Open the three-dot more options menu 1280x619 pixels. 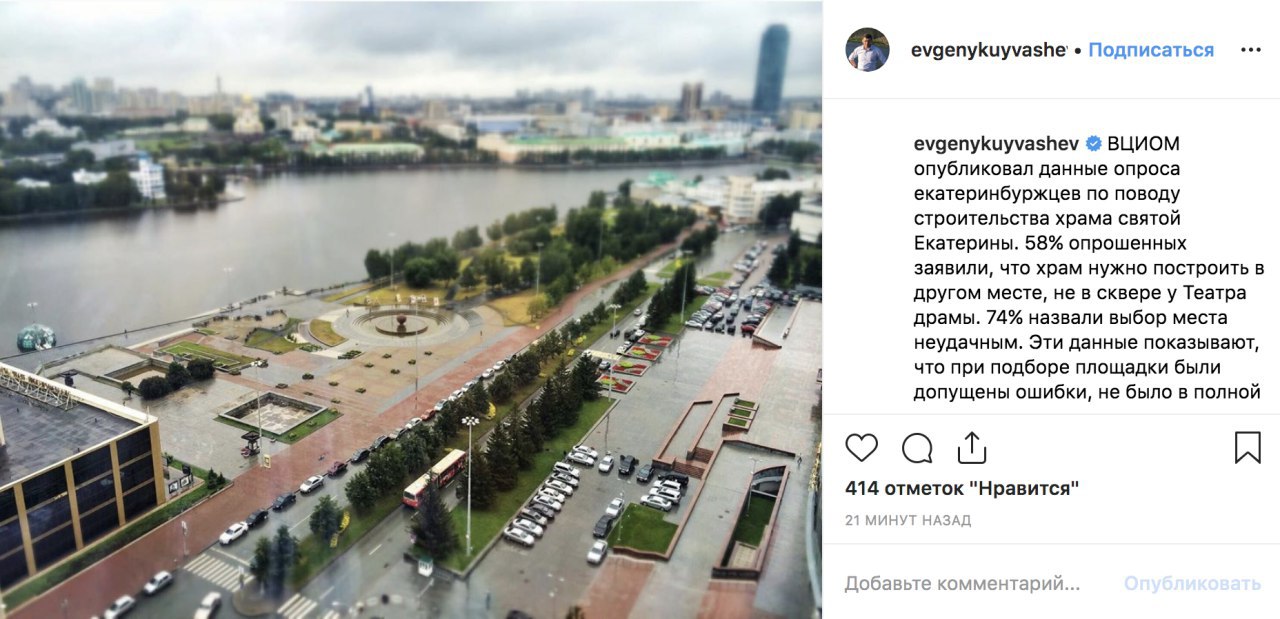pyautogui.click(x=1251, y=50)
